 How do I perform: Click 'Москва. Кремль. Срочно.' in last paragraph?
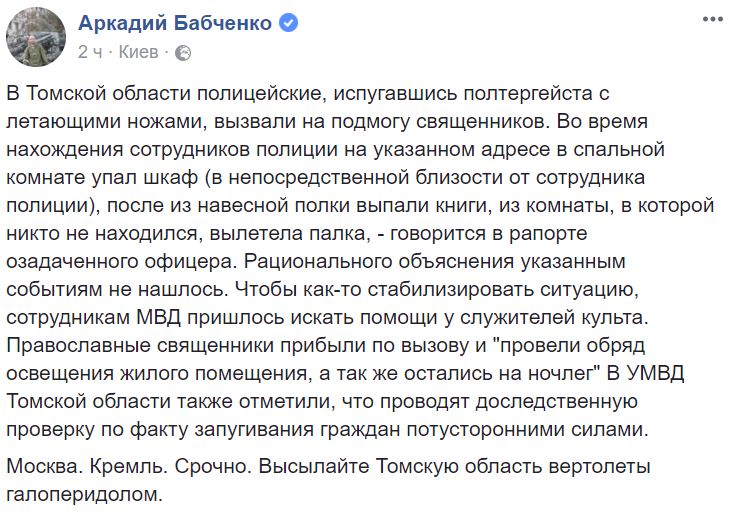129,466
